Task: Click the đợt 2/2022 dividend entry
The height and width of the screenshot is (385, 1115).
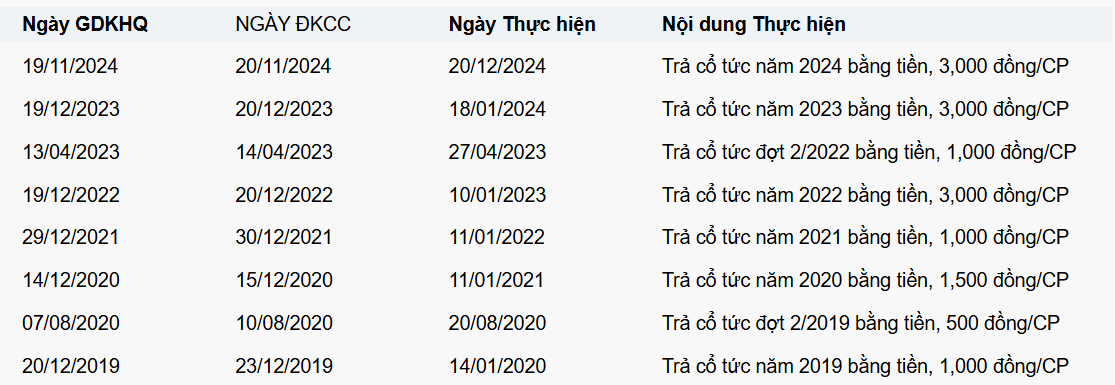Action: [x=869, y=152]
